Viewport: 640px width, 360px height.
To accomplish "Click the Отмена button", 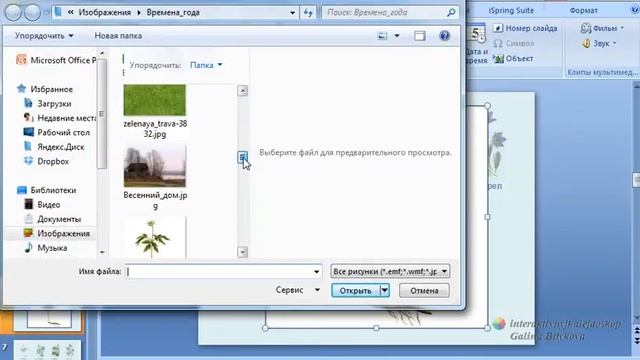I will pos(424,291).
